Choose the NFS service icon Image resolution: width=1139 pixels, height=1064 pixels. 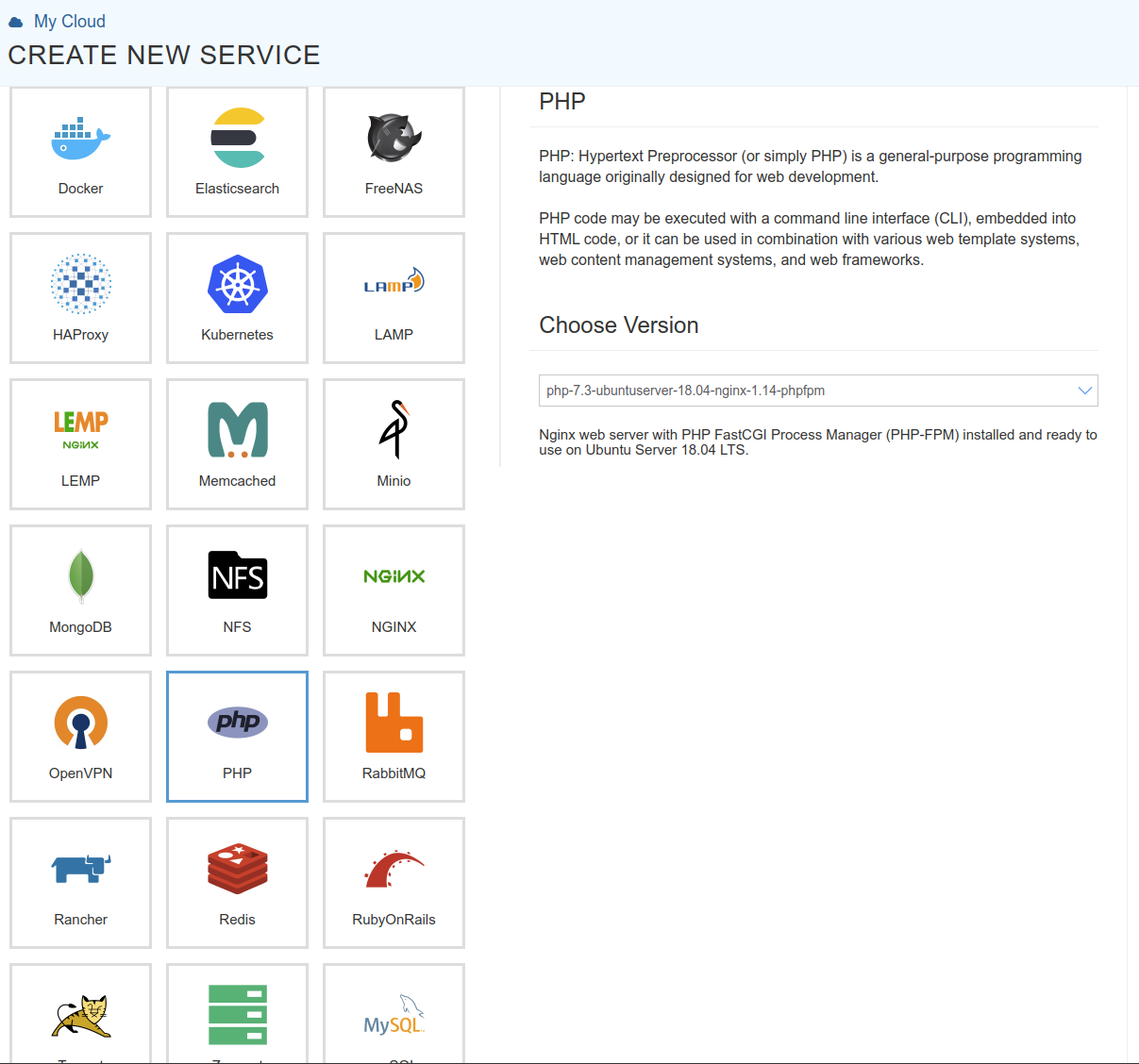238,575
